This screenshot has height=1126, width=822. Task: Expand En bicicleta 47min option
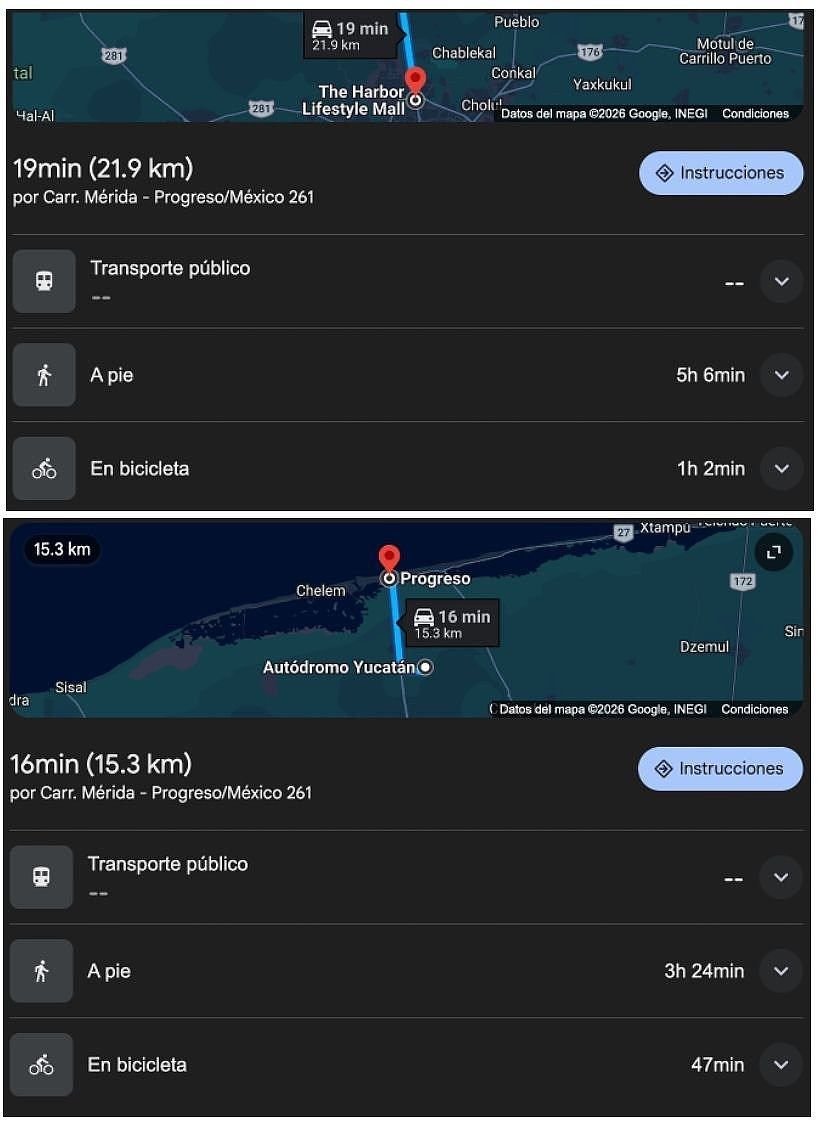(x=780, y=1065)
